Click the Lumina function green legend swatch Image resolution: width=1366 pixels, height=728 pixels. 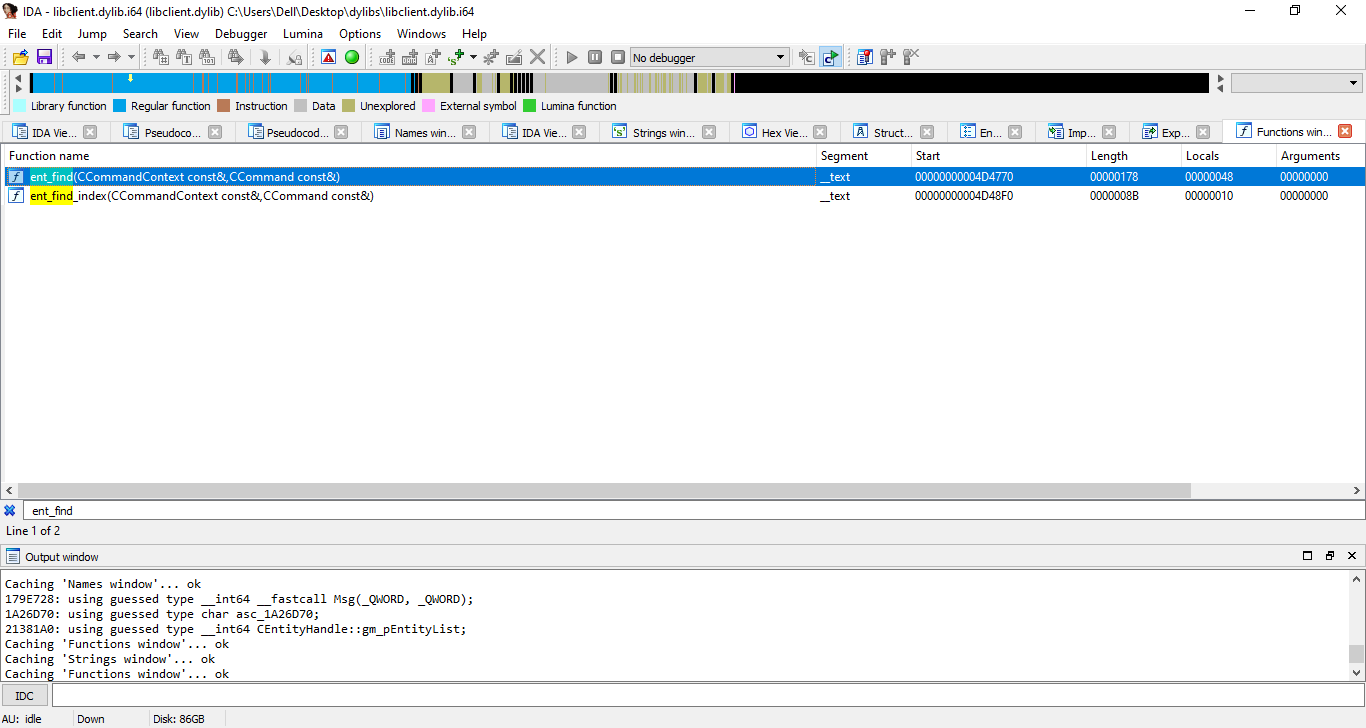pos(530,106)
